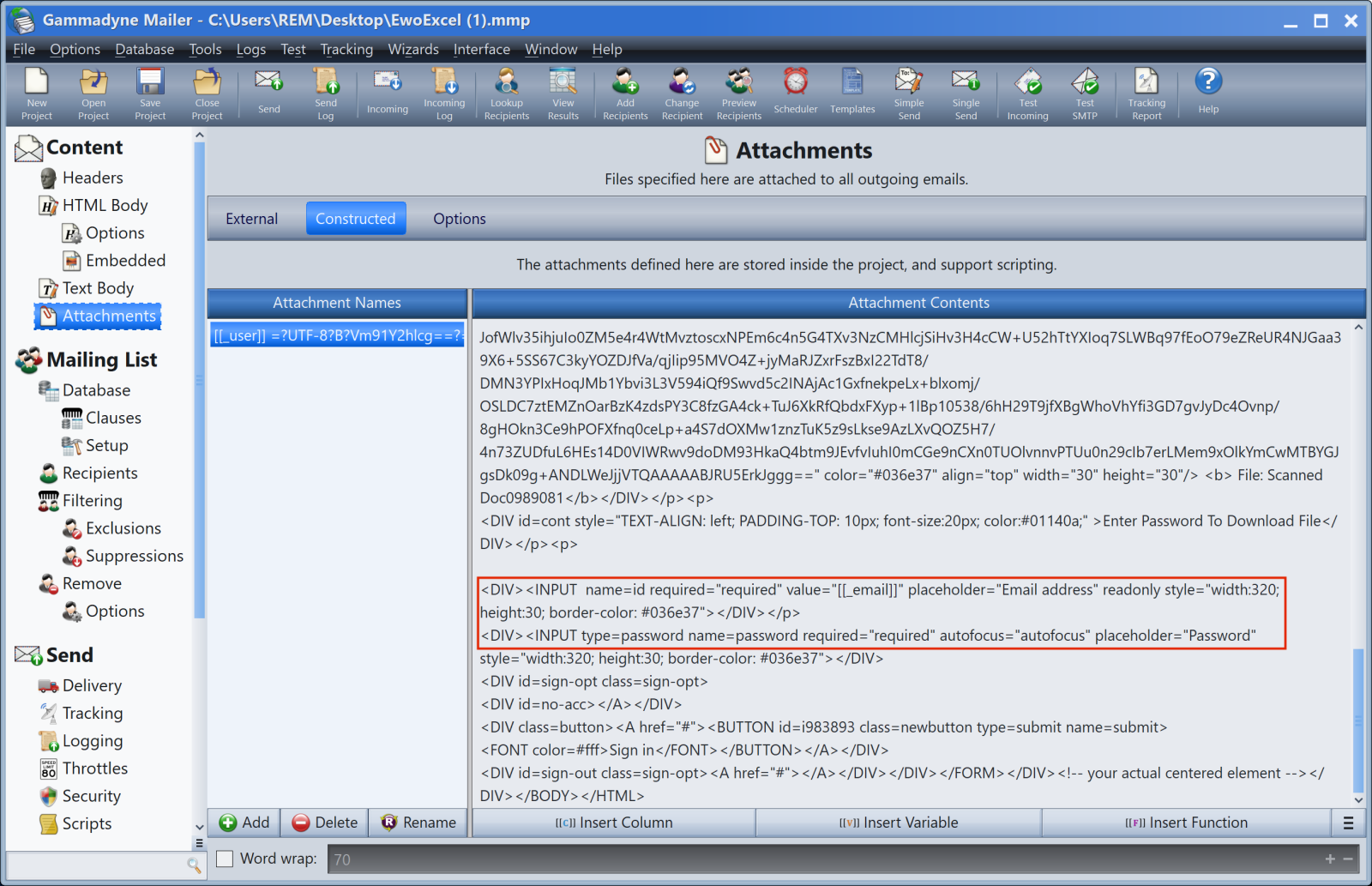Viewport: 1372px width, 886px height.
Task: Increase wrap width with plus button
Action: point(1330,859)
